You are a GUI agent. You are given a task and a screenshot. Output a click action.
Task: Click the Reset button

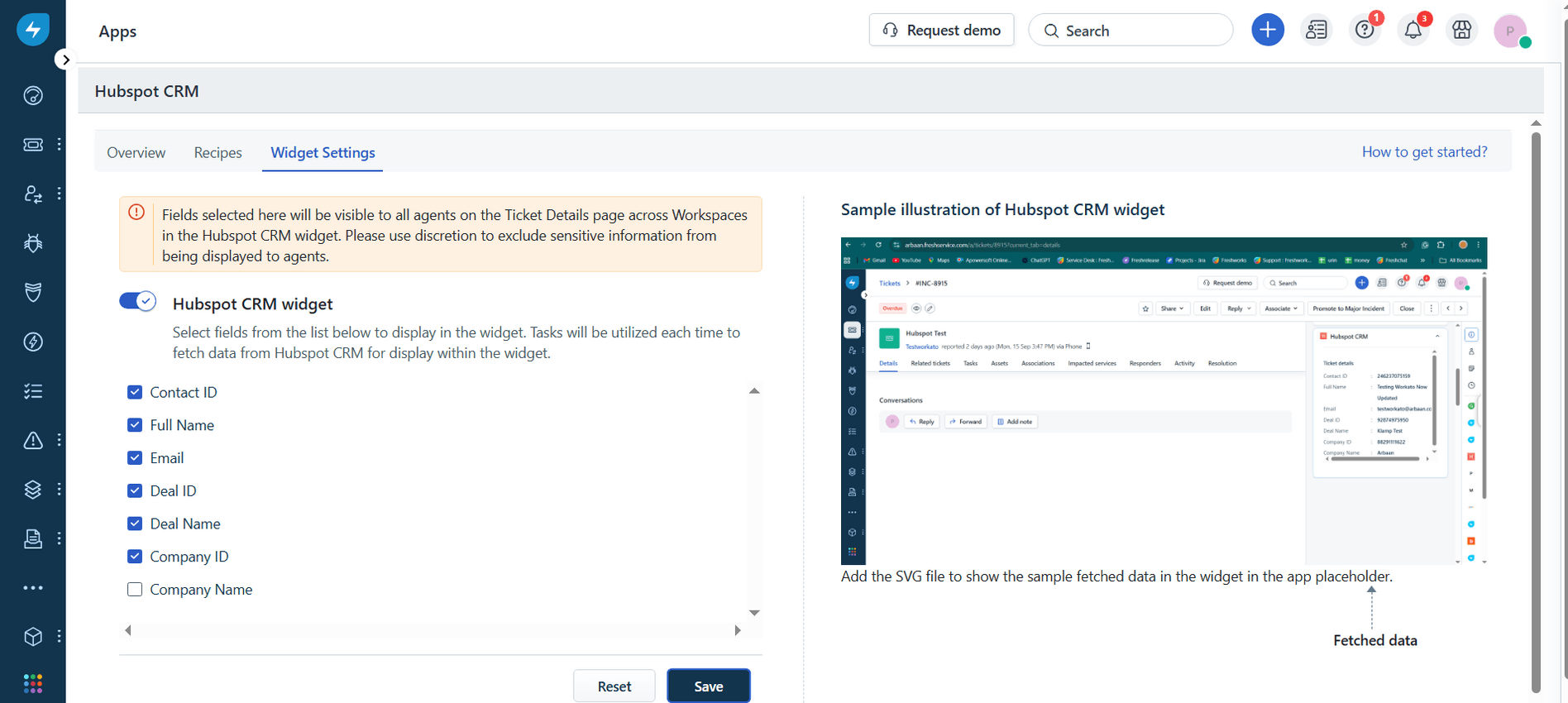[614, 686]
